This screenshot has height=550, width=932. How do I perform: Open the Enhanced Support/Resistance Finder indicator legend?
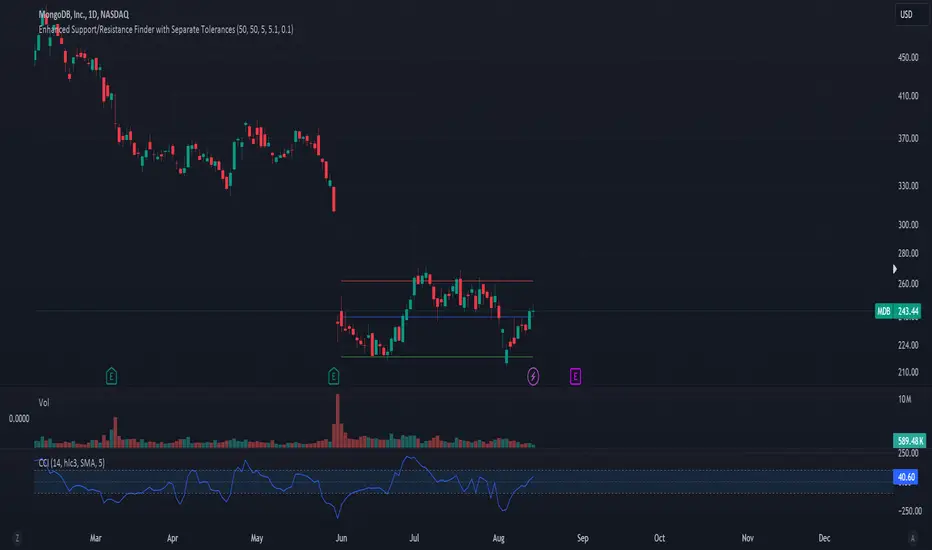coord(166,29)
